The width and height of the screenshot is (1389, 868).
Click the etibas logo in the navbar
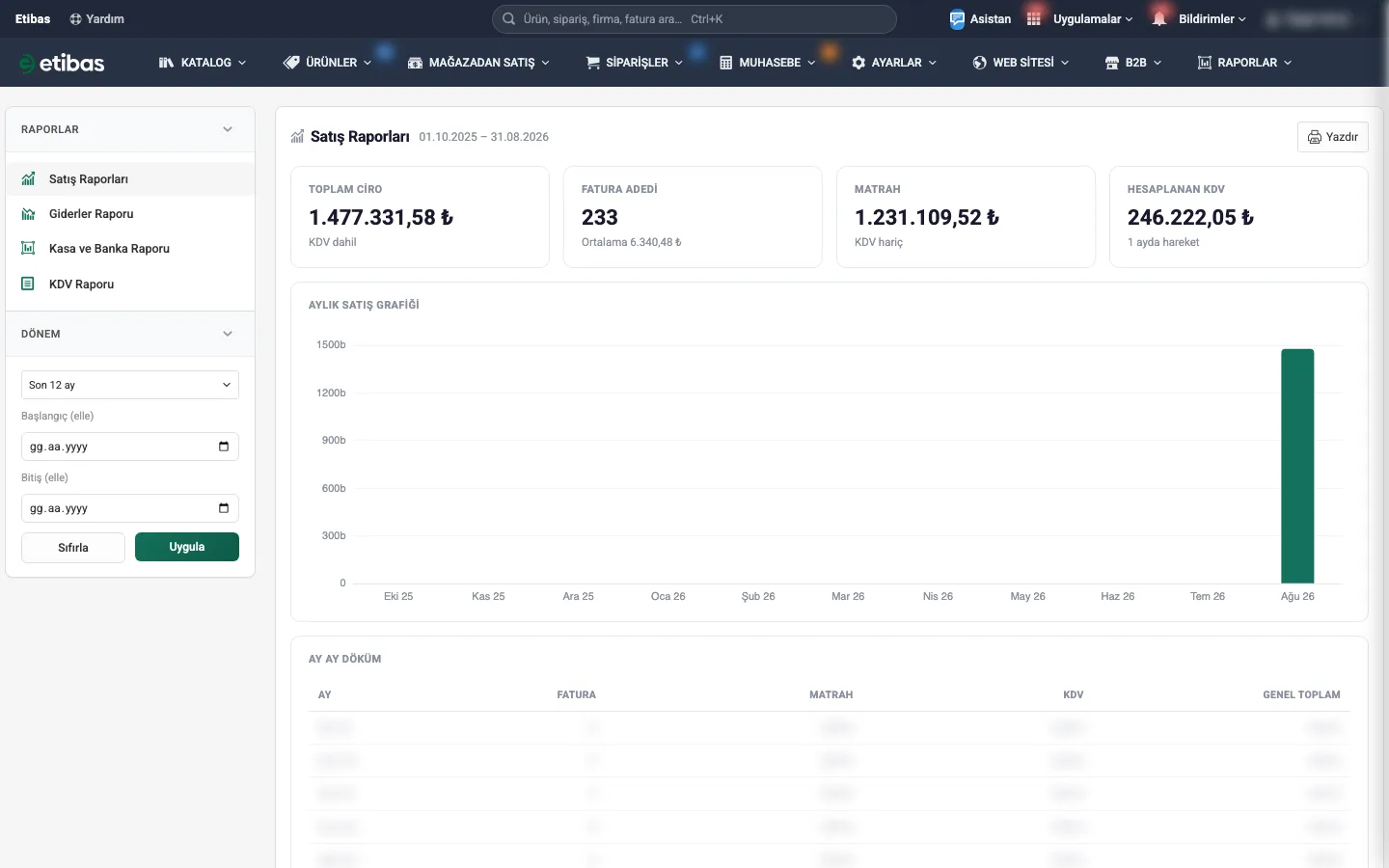pos(62,63)
